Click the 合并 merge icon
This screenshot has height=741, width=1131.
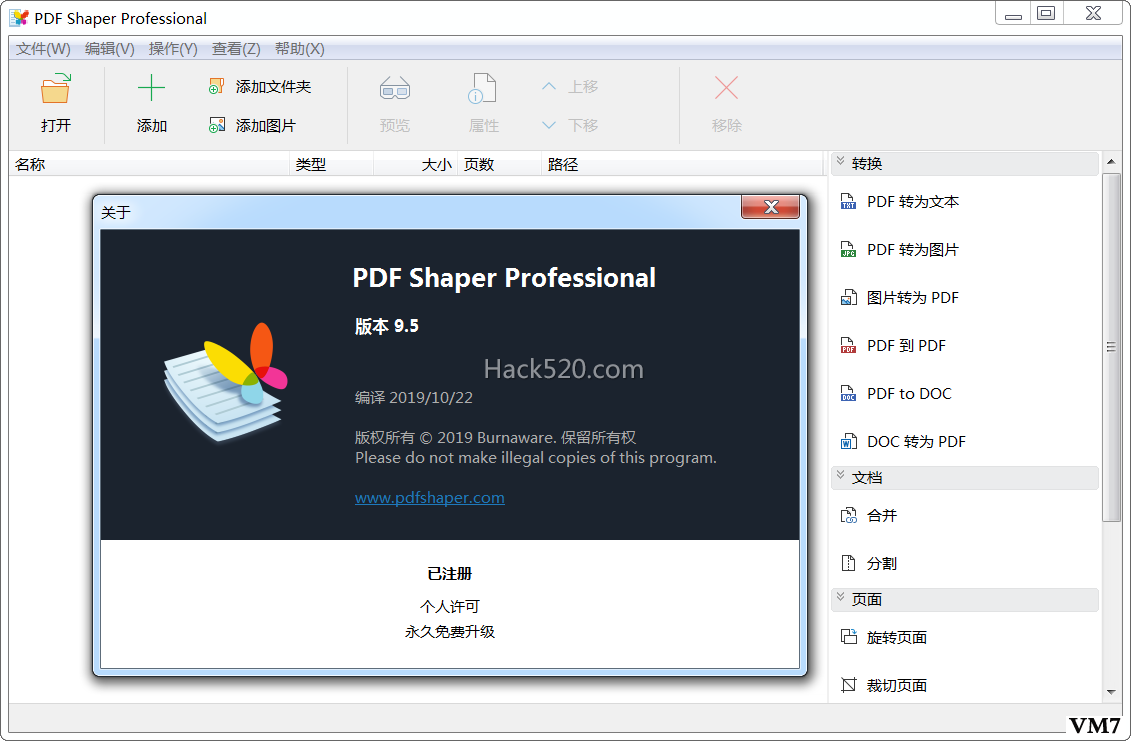pyautogui.click(x=848, y=515)
